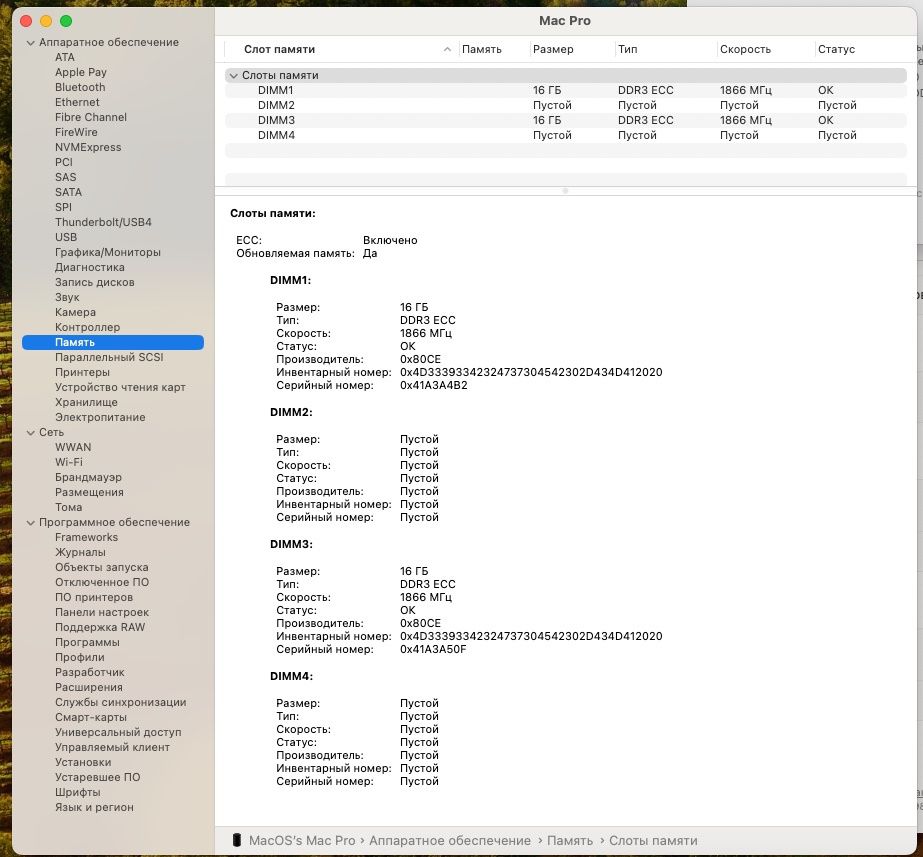Click Аппаратное обеспечение in path bar
The image size is (923, 857).
(450, 841)
